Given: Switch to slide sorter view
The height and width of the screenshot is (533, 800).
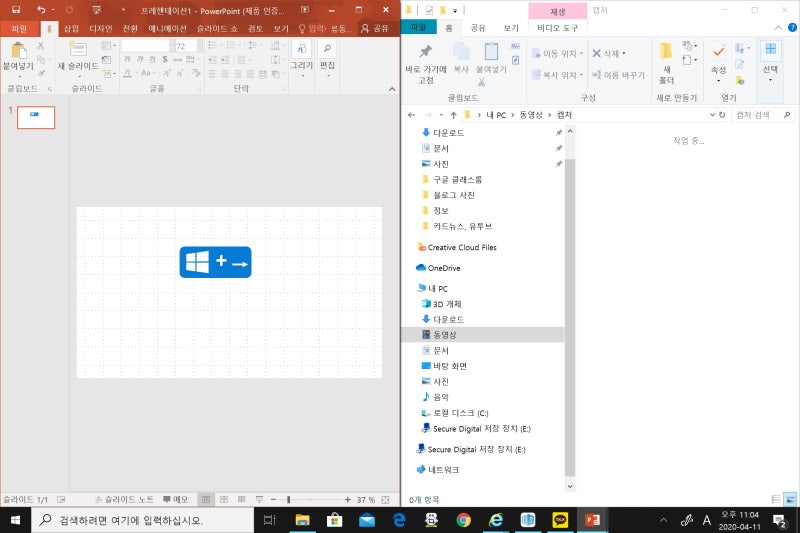Looking at the screenshot, I should click(224, 499).
